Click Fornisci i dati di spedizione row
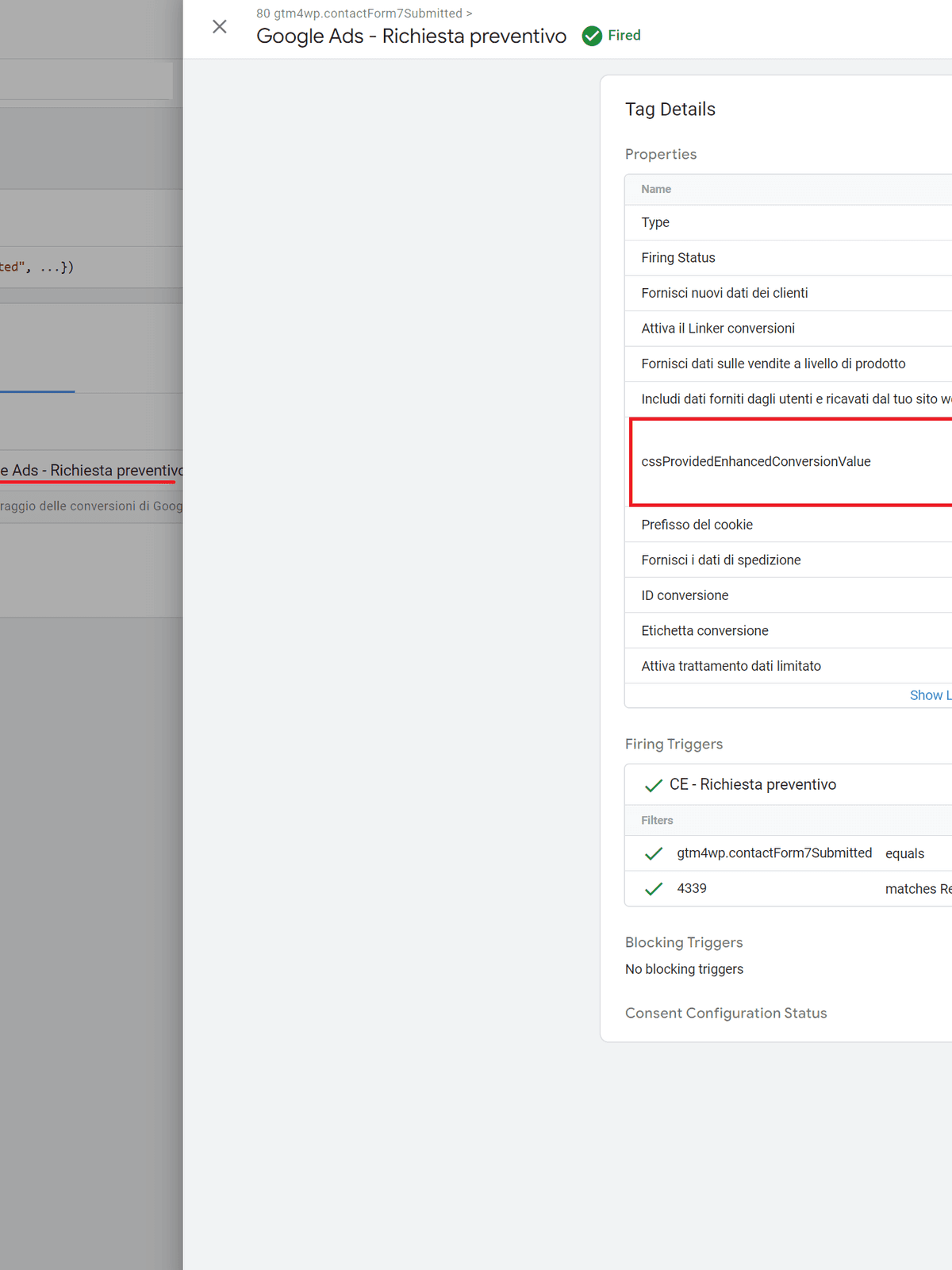The image size is (952, 1270). coord(721,560)
